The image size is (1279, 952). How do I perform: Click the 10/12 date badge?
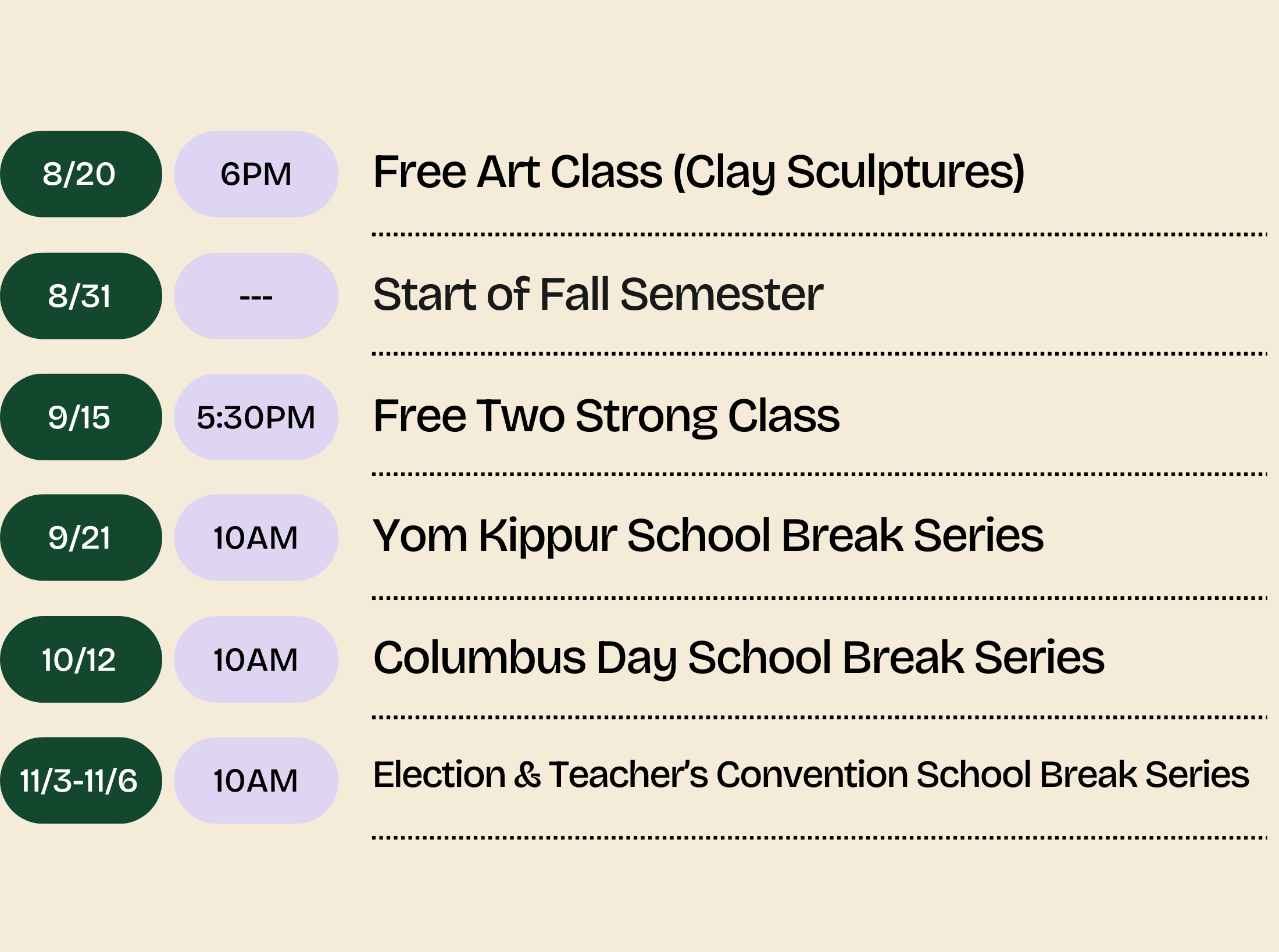pyautogui.click(x=81, y=660)
